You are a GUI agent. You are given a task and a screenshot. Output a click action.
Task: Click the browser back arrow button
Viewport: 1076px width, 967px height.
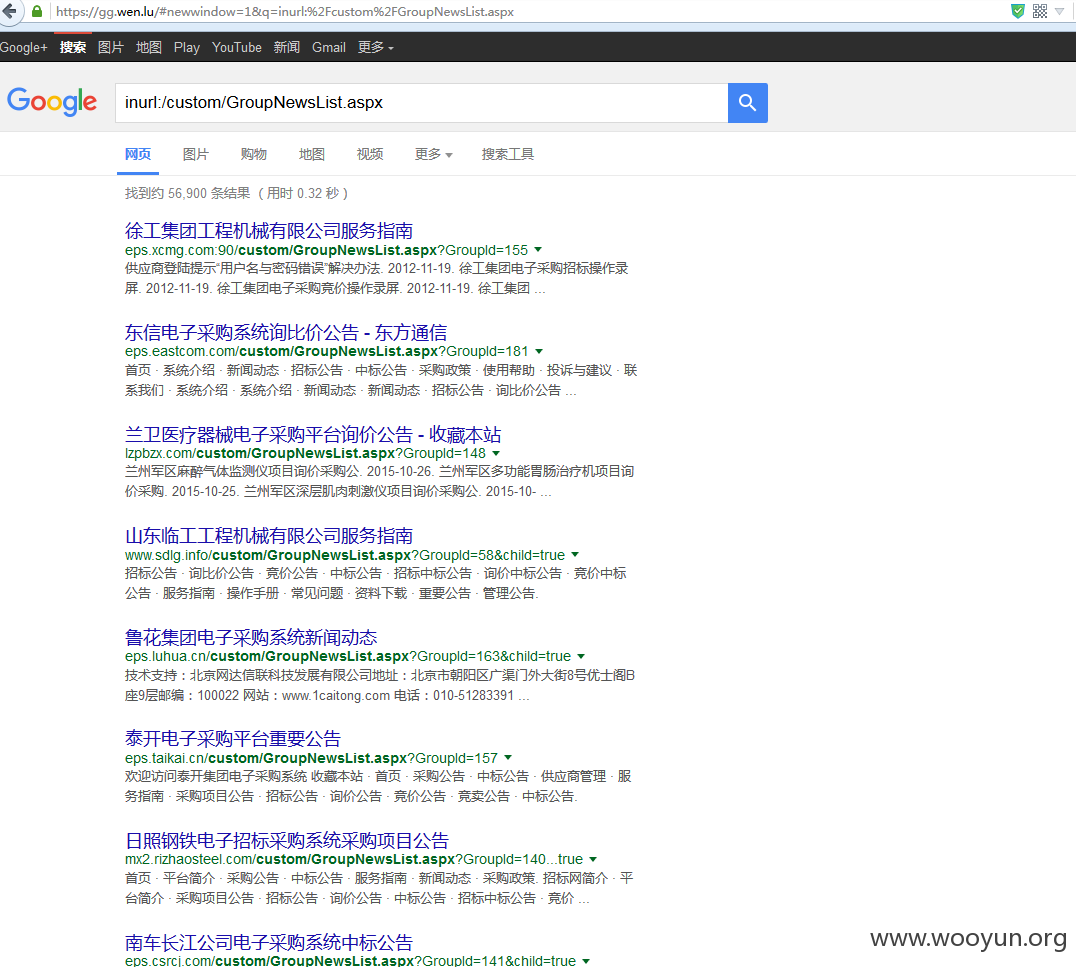click(x=10, y=11)
